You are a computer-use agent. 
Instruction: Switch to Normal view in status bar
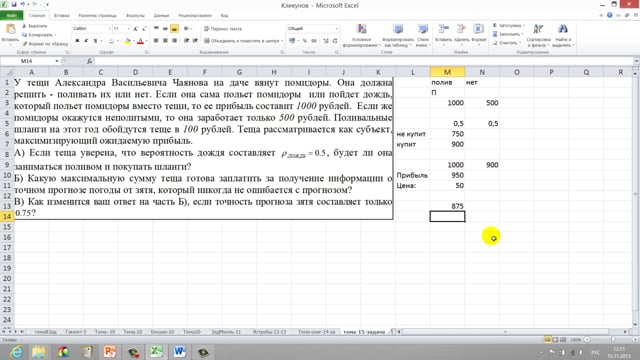click(x=548, y=340)
